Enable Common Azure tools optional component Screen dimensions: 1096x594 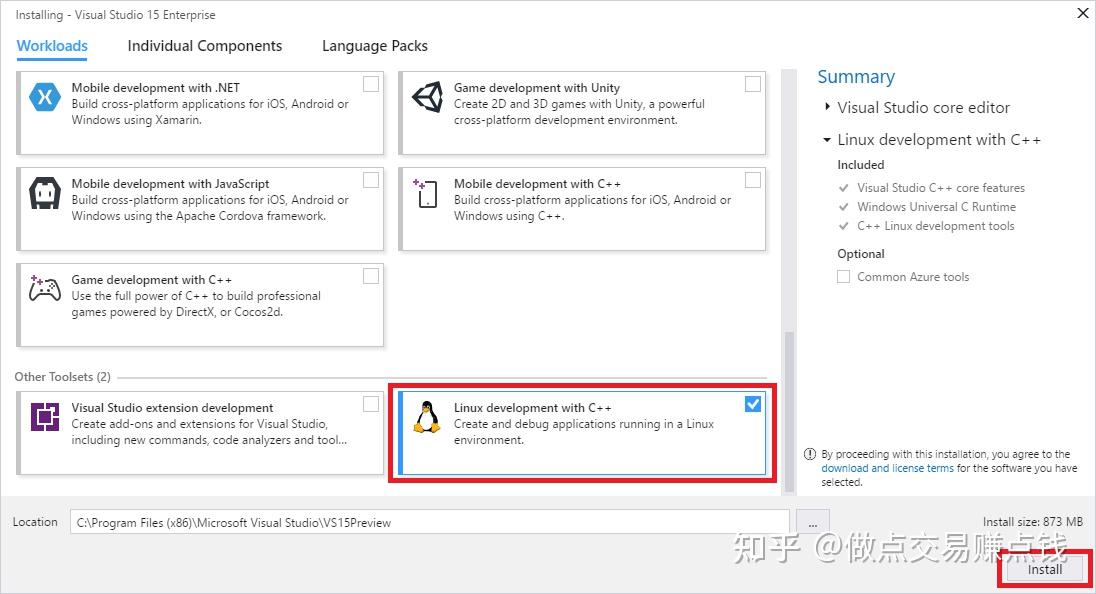coord(843,277)
